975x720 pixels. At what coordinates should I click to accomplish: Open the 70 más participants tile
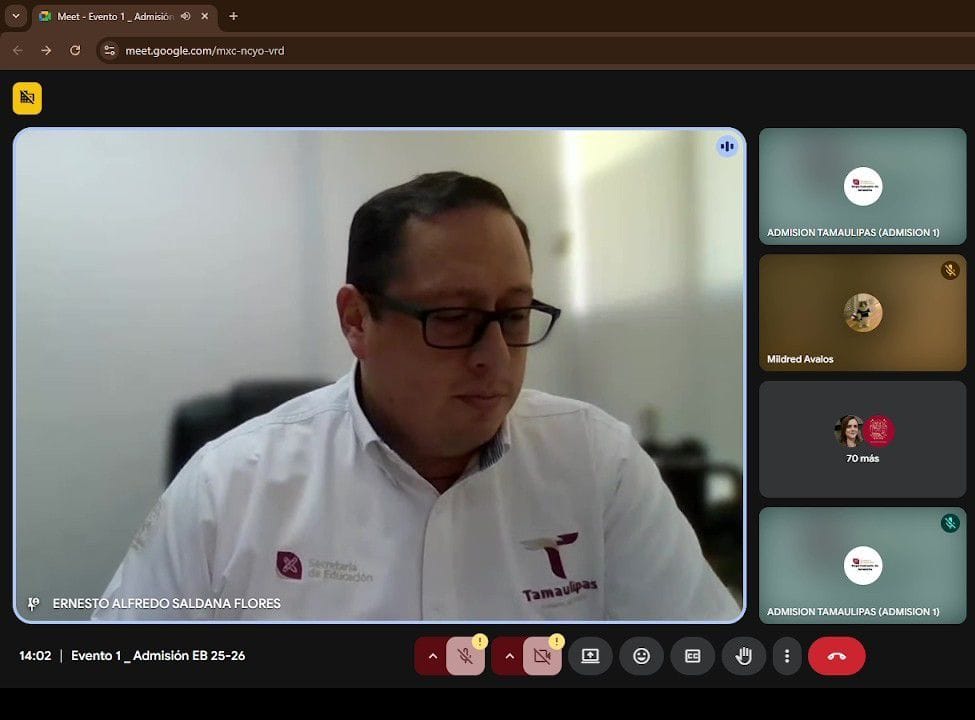(862, 439)
